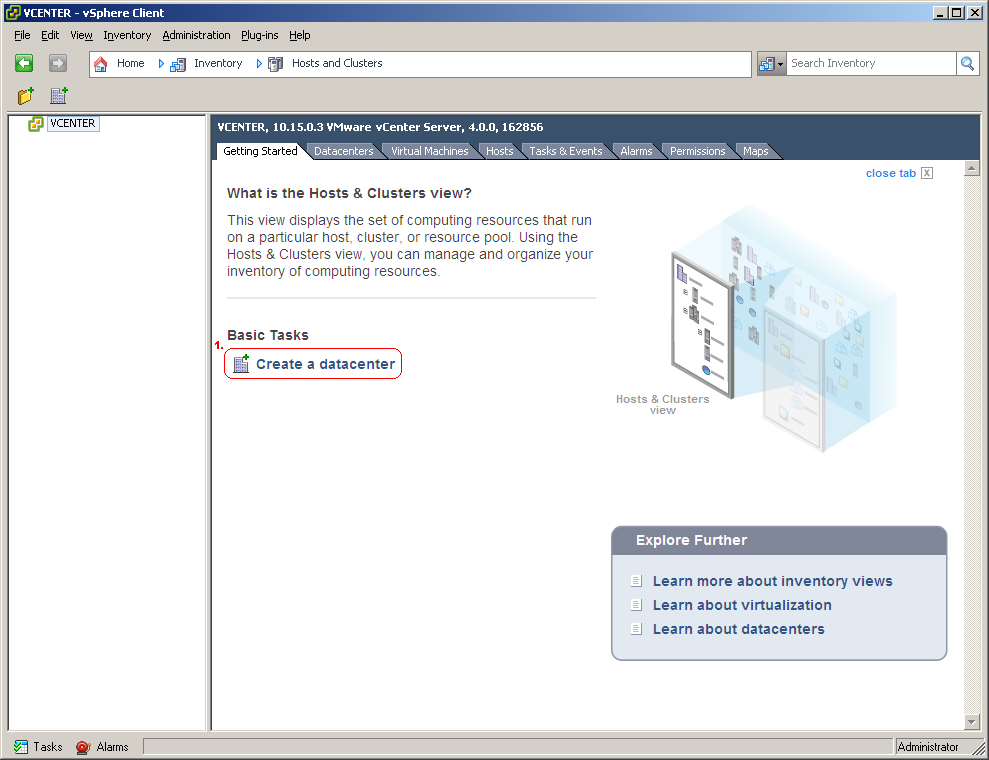
Task: Click the grey forward navigation arrow
Action: 57,63
